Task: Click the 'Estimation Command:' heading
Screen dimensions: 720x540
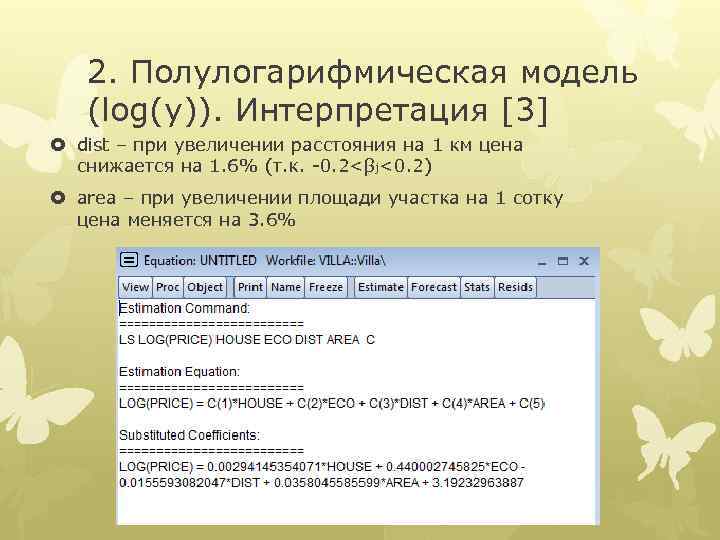Action: click(184, 308)
